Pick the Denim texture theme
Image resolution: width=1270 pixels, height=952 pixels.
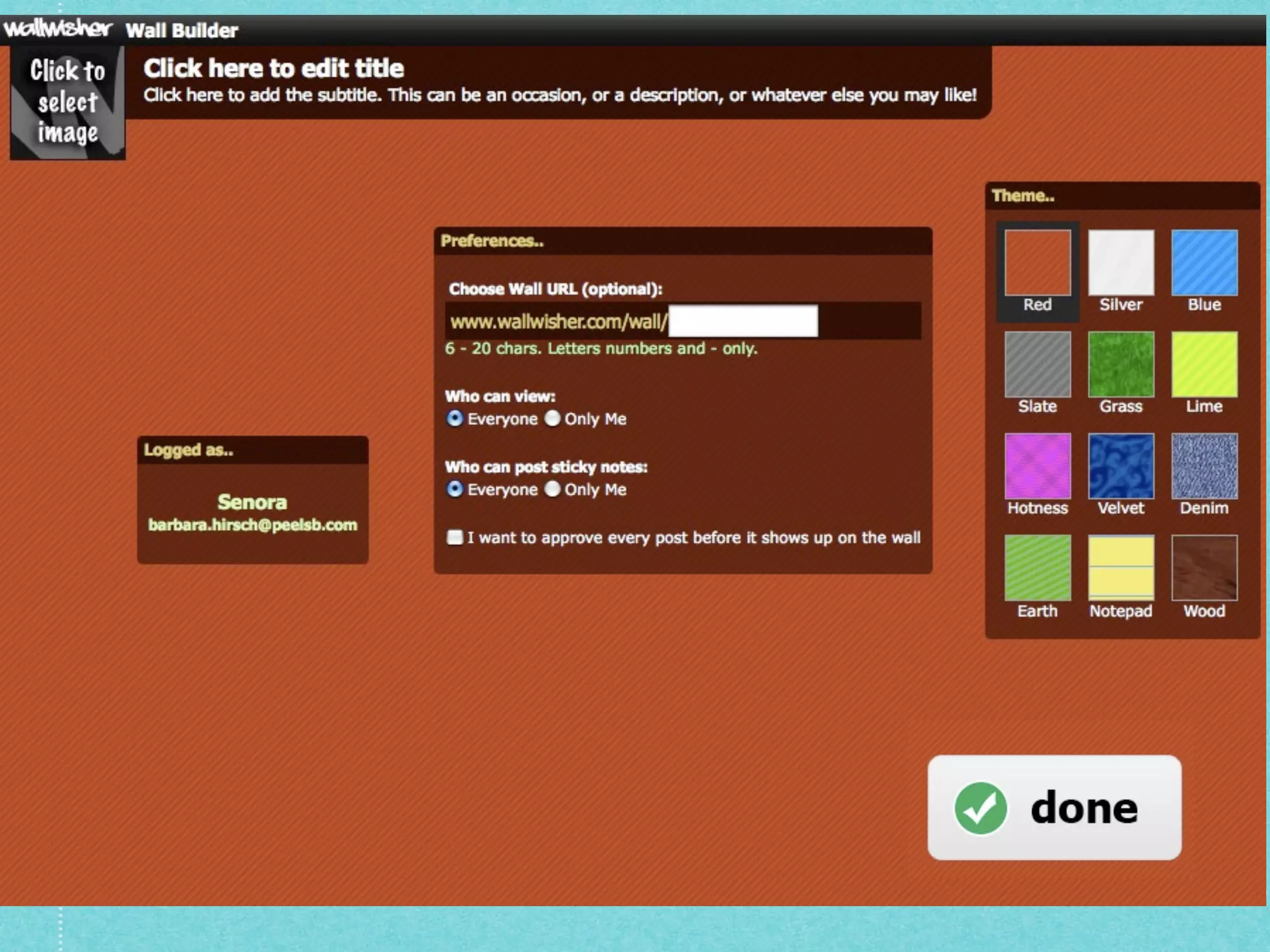click(x=1204, y=466)
